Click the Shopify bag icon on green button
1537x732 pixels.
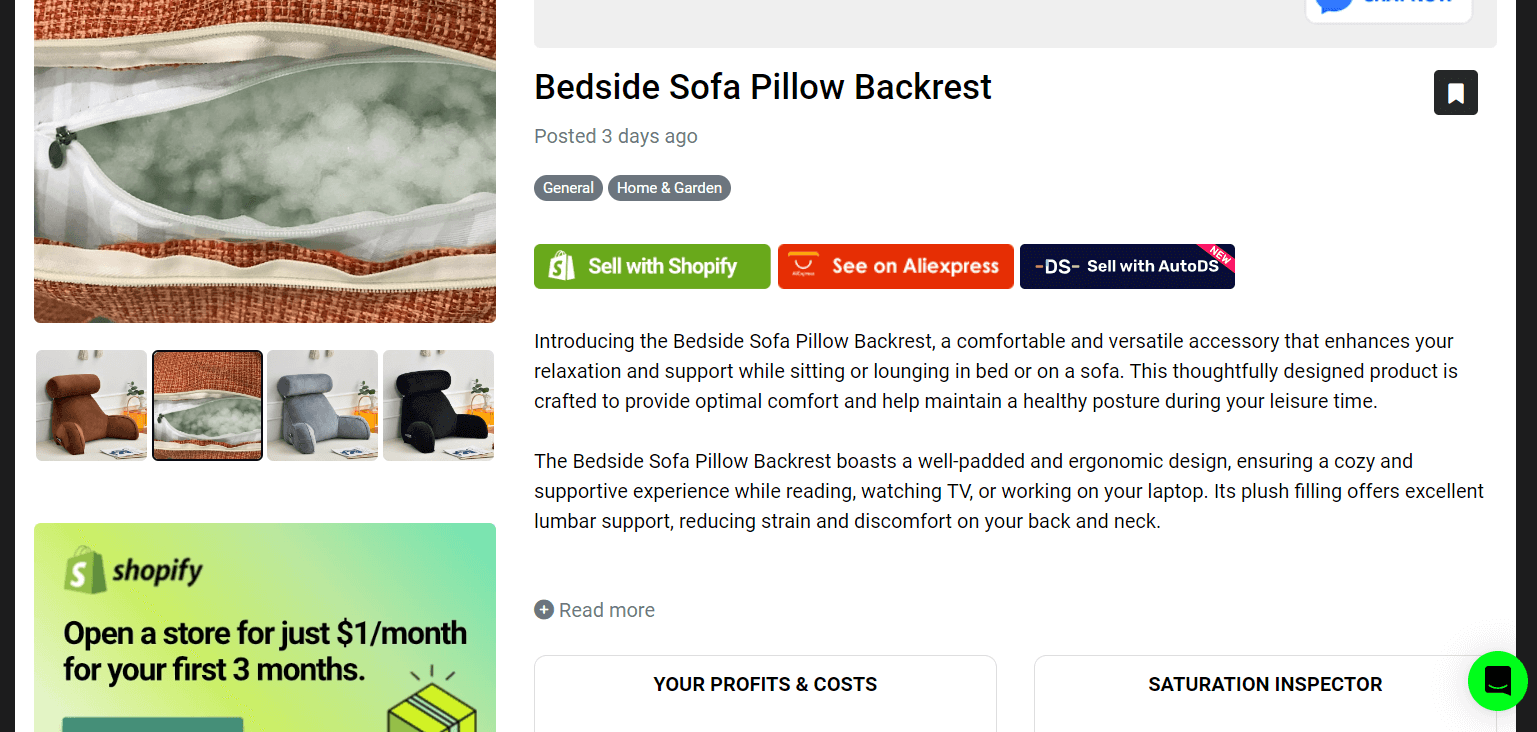click(x=562, y=266)
